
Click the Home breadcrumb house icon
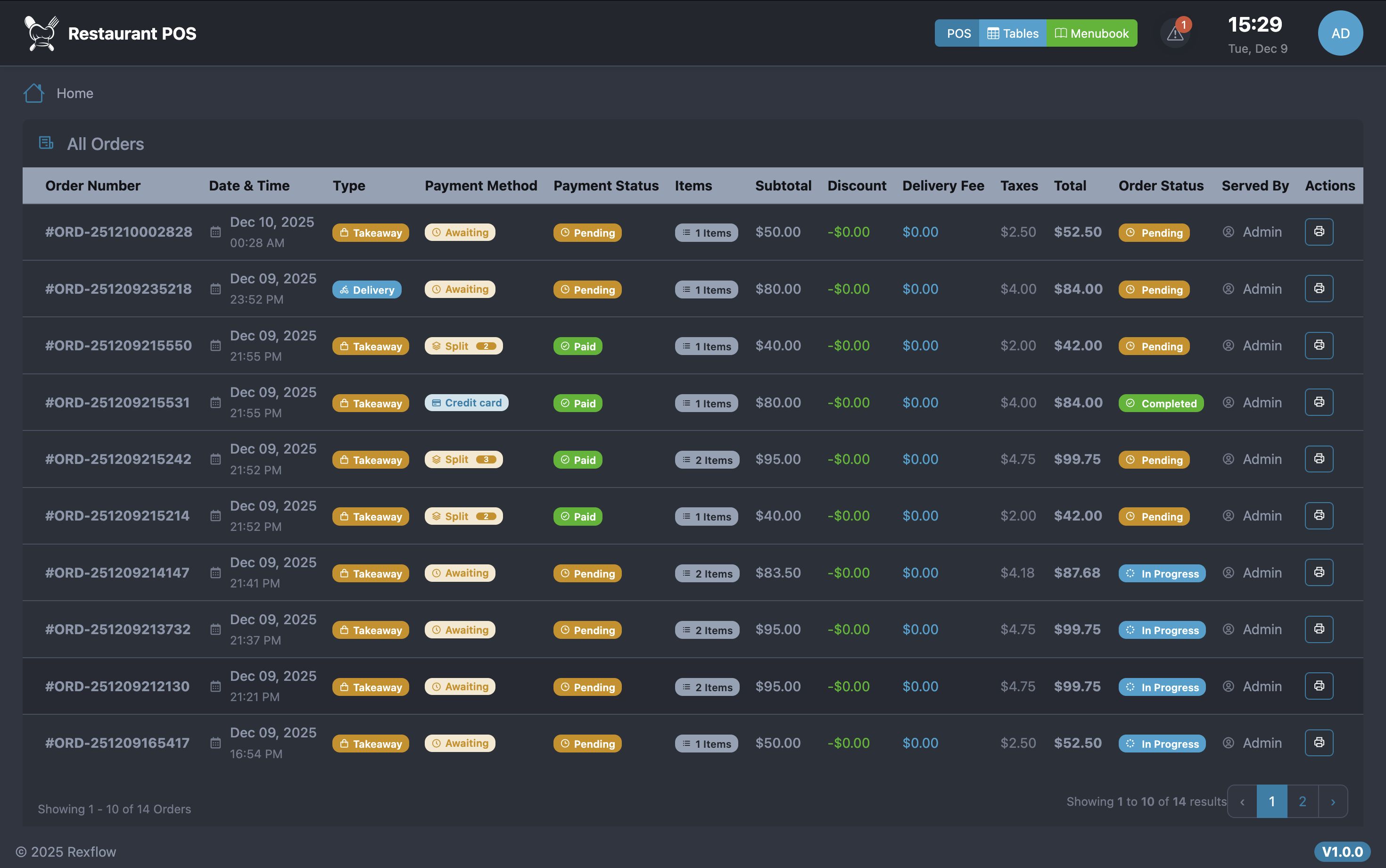[x=34, y=93]
